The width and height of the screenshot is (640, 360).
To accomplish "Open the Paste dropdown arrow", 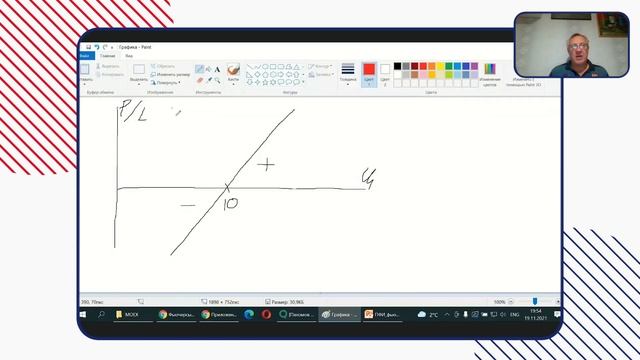I will click(x=85, y=84).
